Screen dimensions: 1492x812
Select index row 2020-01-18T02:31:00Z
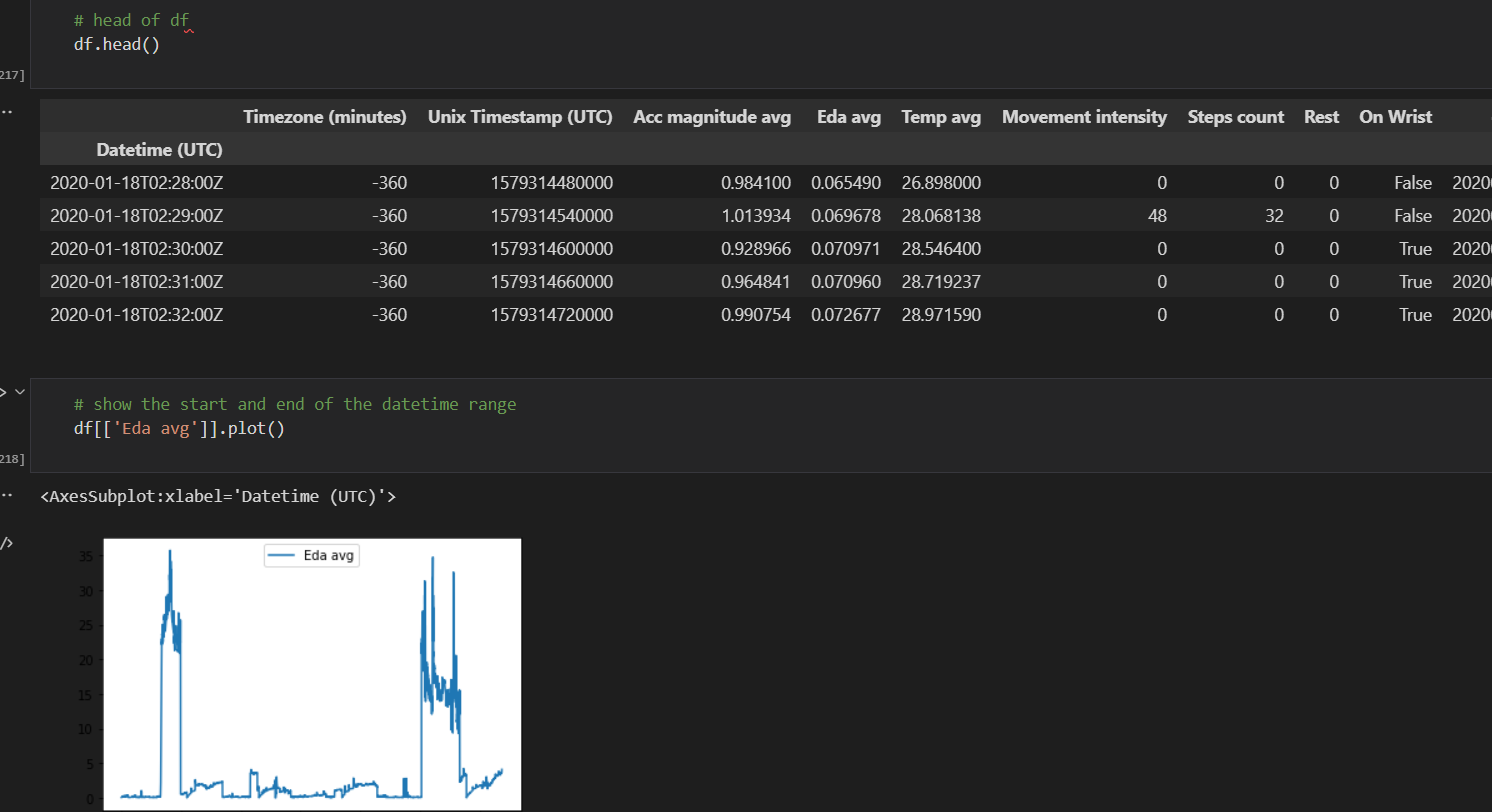[136, 282]
